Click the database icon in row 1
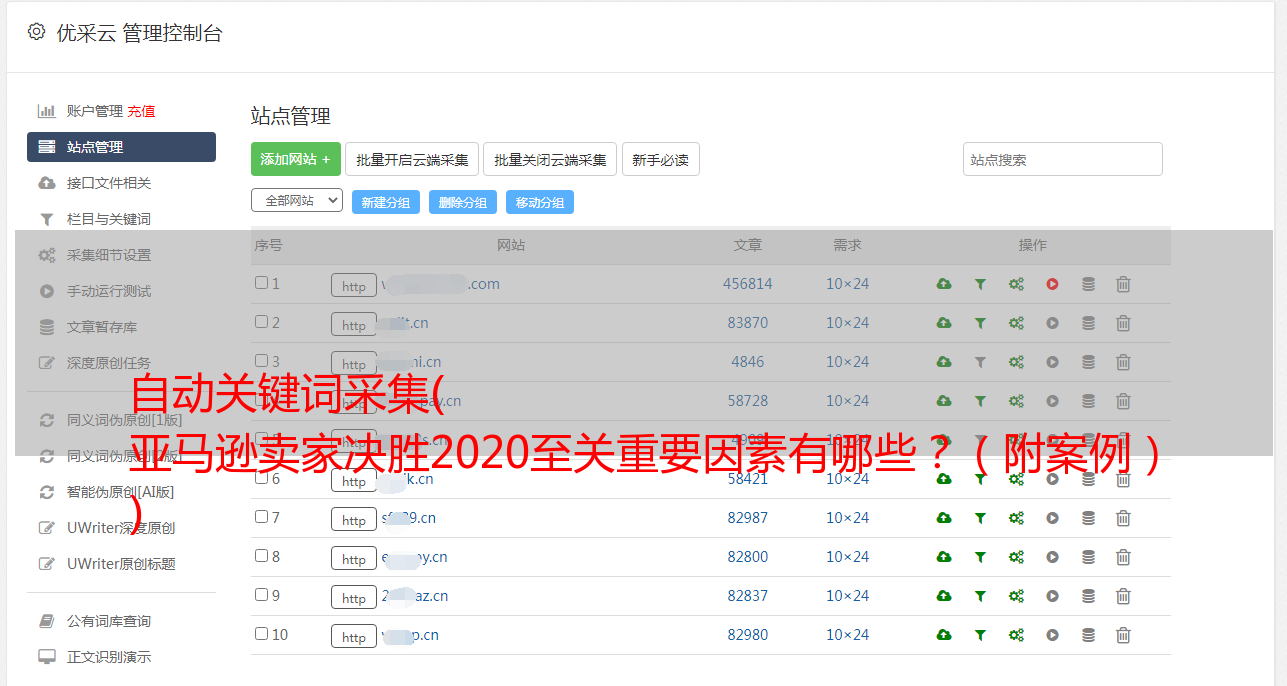 pos(1088,284)
